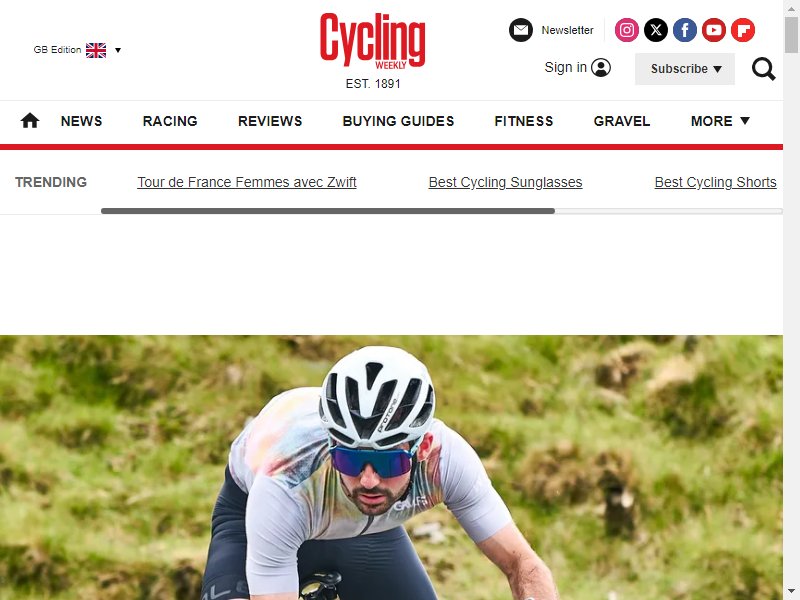Select the Reviews nav item

click(270, 121)
